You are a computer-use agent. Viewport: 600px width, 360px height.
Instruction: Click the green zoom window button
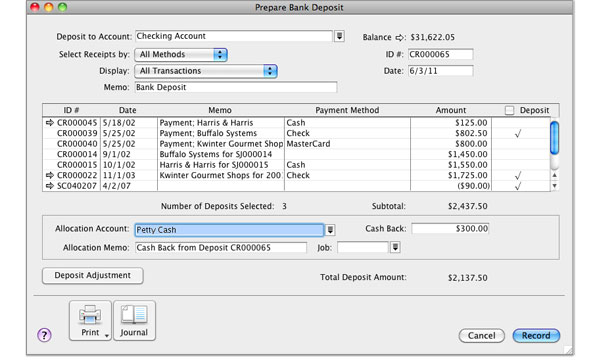pos(62,7)
